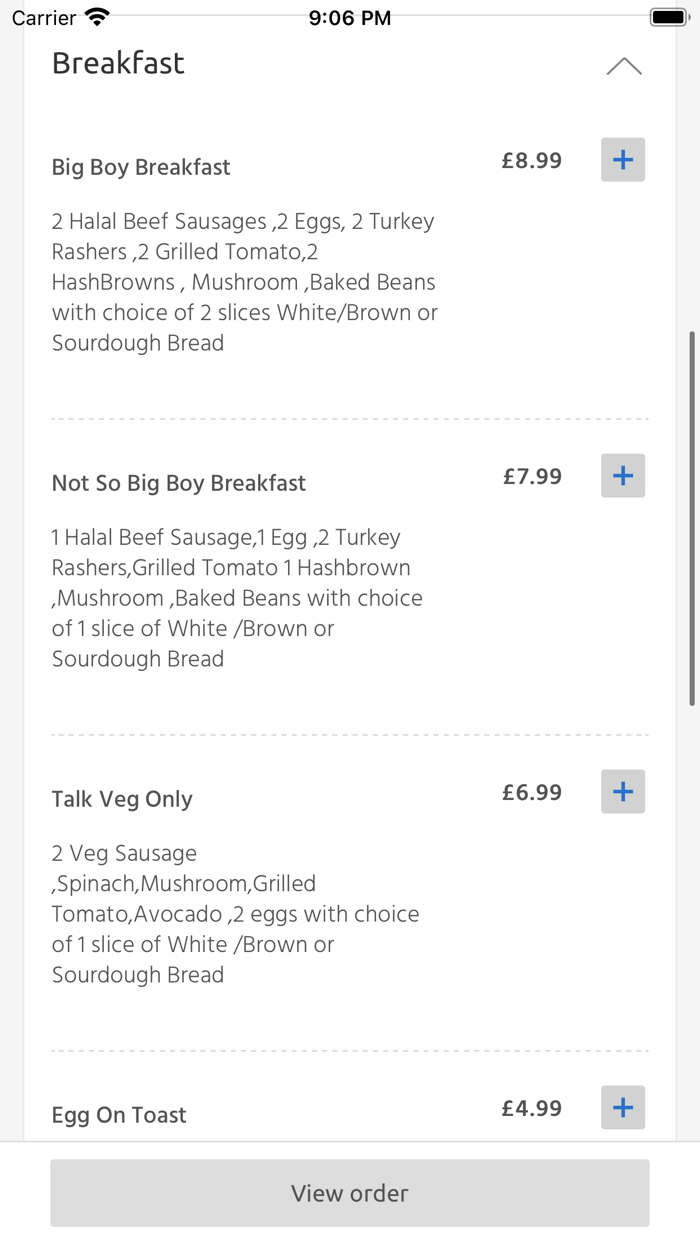Select the Talk Veg Only menu item
The height and width of the screenshot is (1244, 700).
point(121,798)
